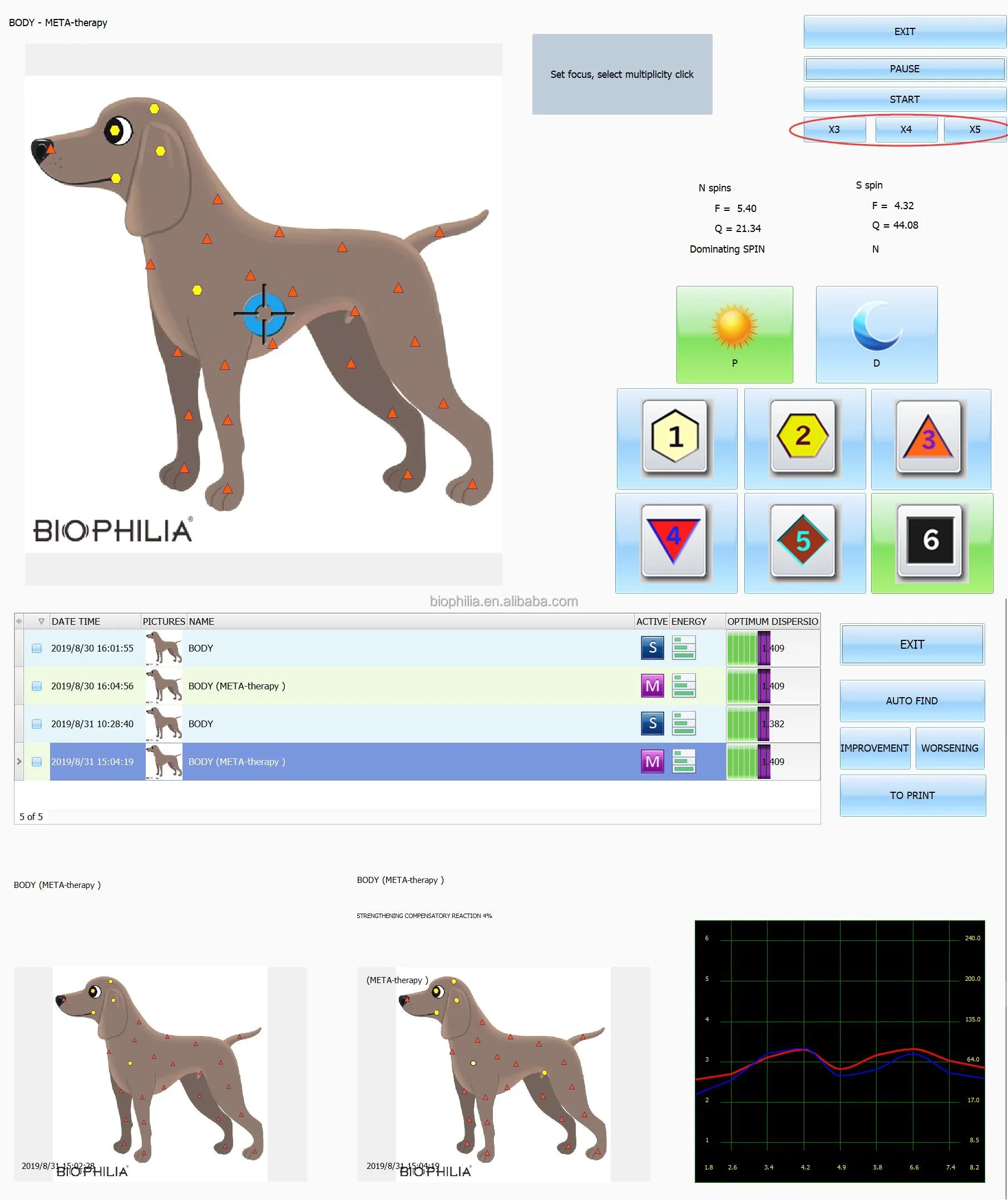Image resolution: width=1008 pixels, height=1204 pixels.
Task: Click the OPTIMUM DISPERSIO column header
Action: [772, 621]
